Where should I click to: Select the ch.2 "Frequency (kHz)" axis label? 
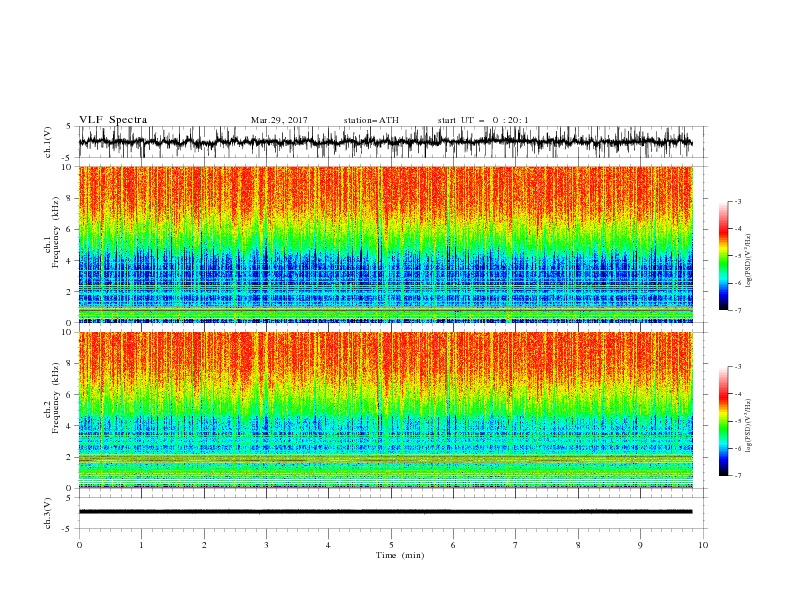click(55, 398)
